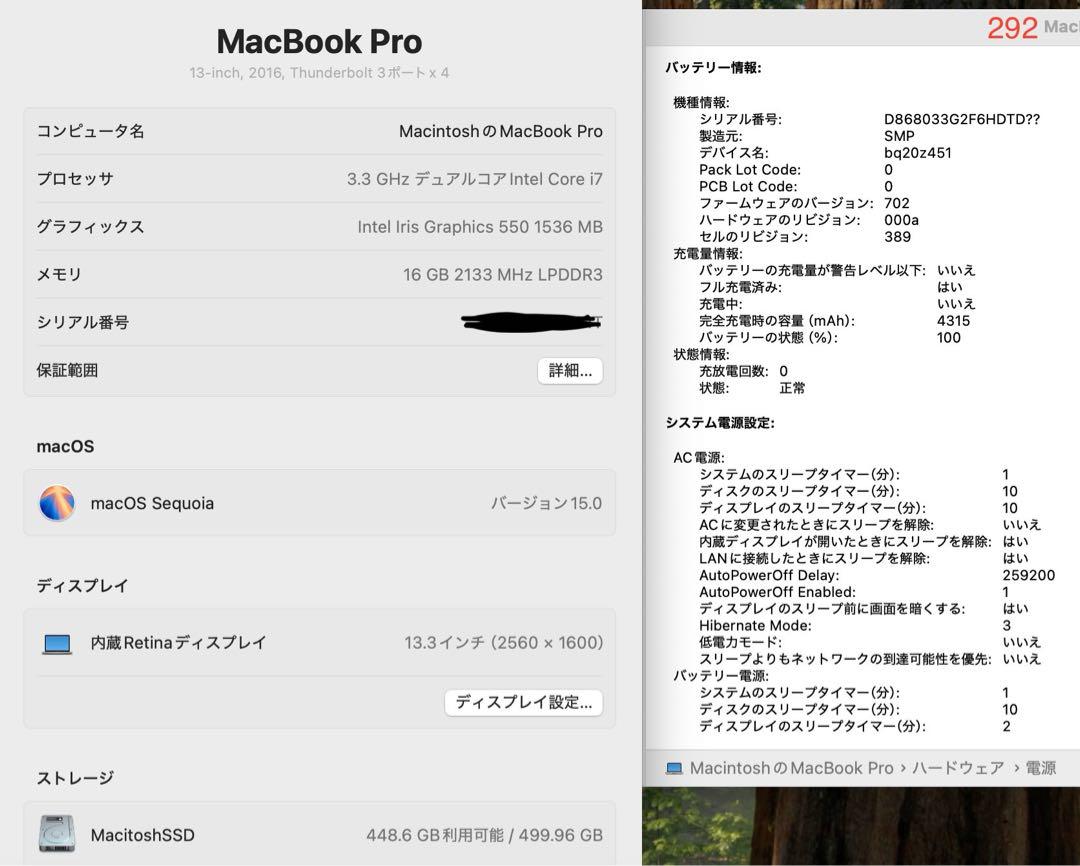Click the computer name Macintosh の MacBook Pro field
Viewport: 1080px width, 866px height.
coord(501,131)
